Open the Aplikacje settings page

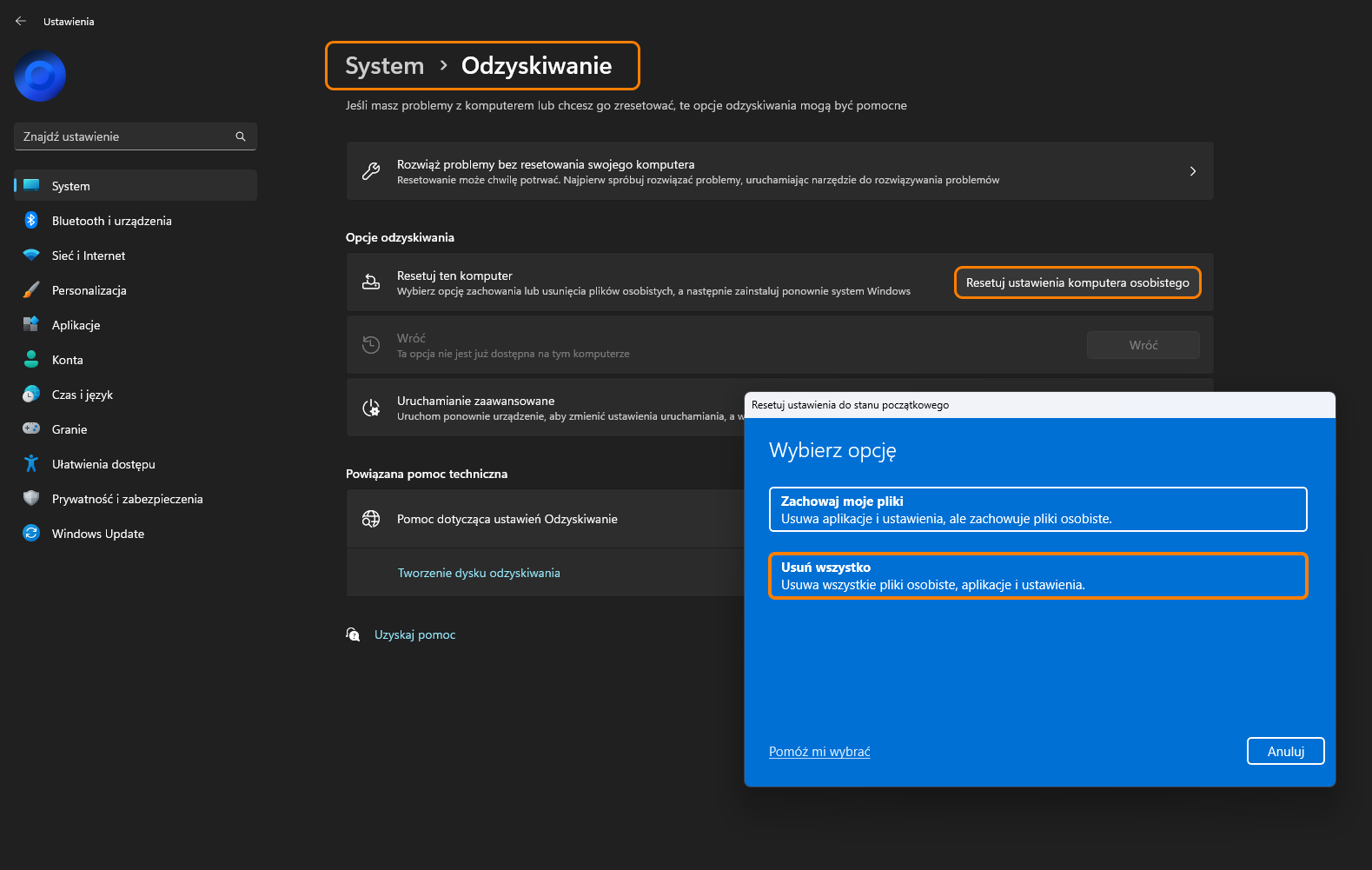click(x=136, y=325)
